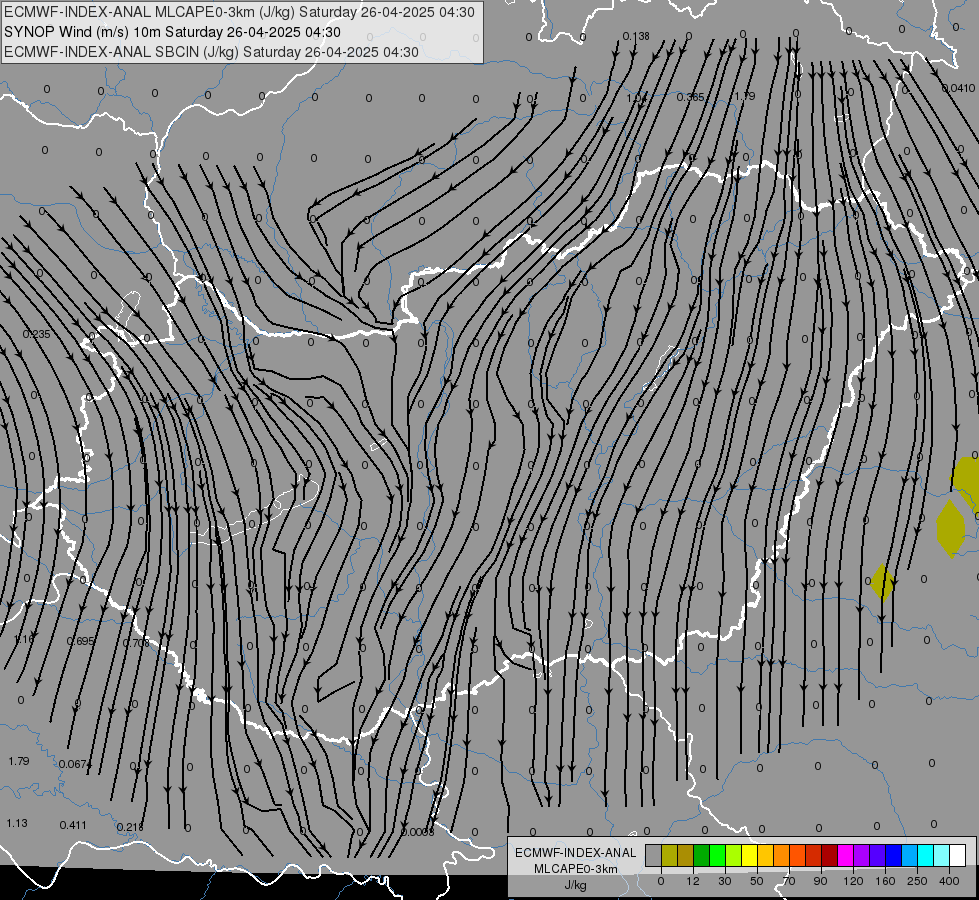Select the dark green legend swatch
This screenshot has width=979, height=900.
701,855
